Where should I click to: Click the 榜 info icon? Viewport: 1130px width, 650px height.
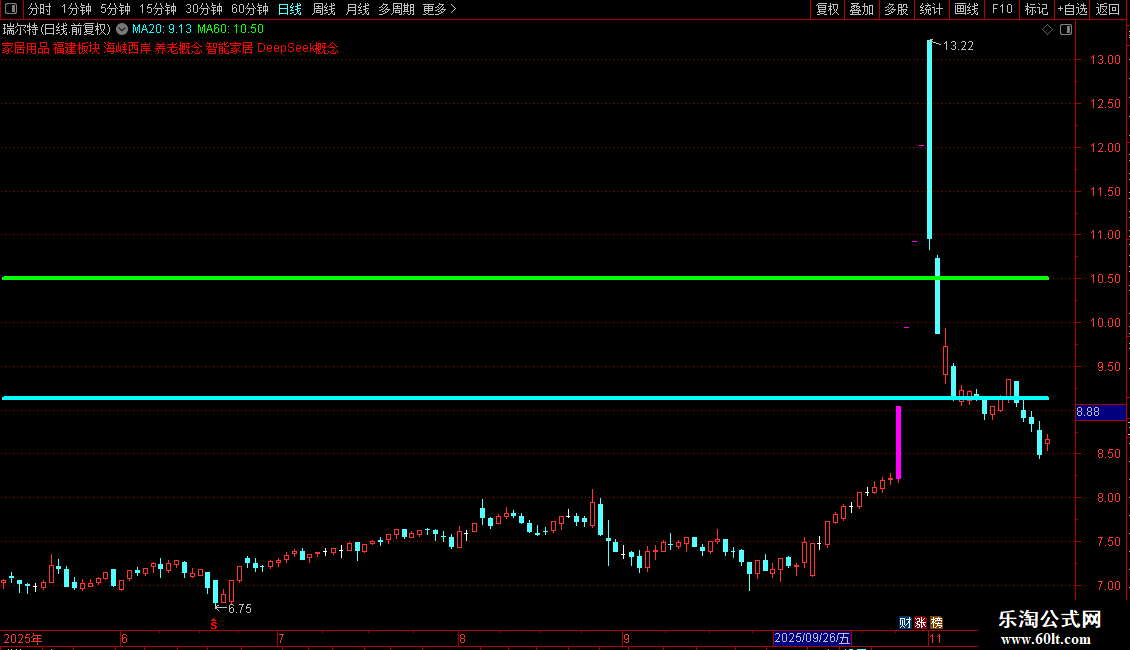click(x=936, y=623)
